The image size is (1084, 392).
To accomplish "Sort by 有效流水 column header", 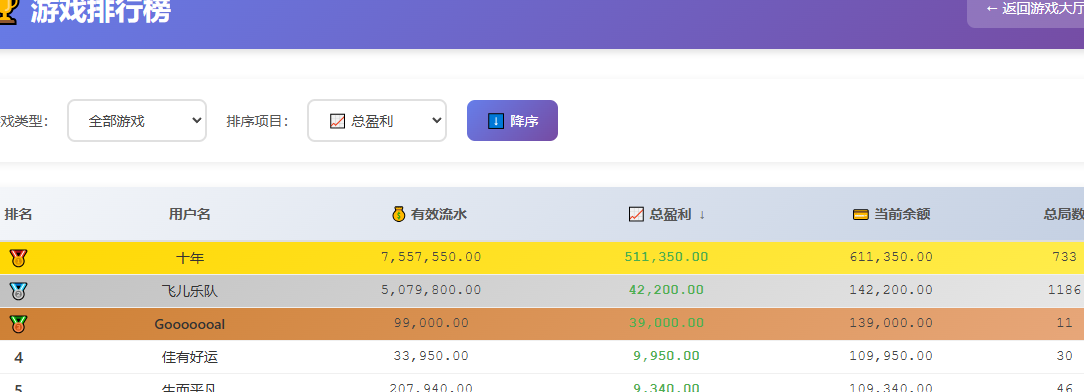I will click(x=429, y=214).
